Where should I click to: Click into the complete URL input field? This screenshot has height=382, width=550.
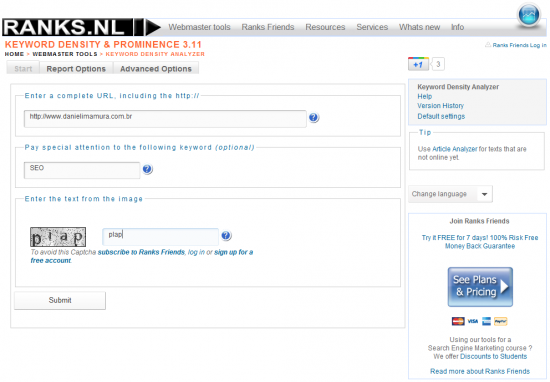coord(165,119)
